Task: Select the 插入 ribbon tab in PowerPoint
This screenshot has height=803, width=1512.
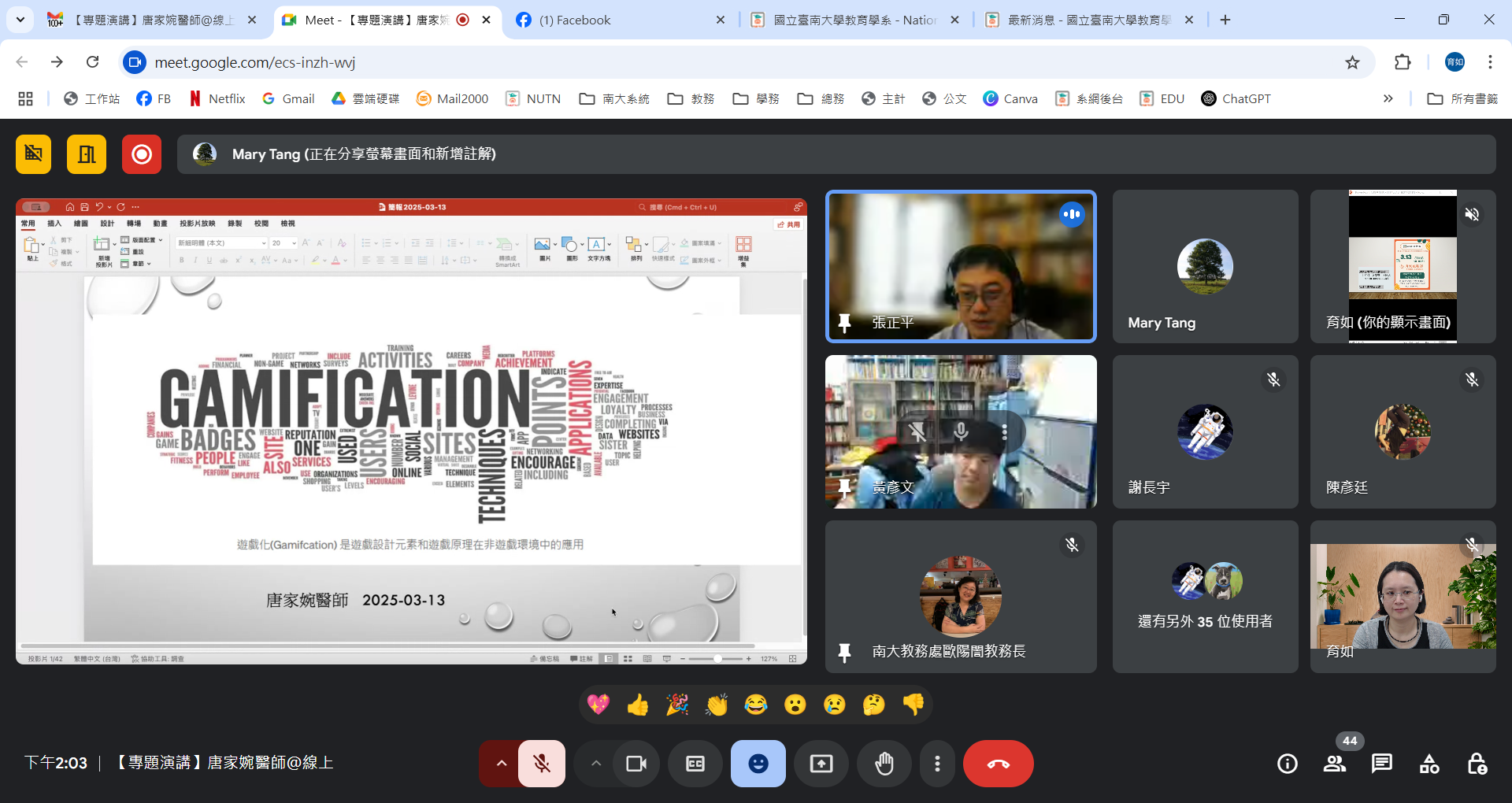Action: tap(54, 224)
